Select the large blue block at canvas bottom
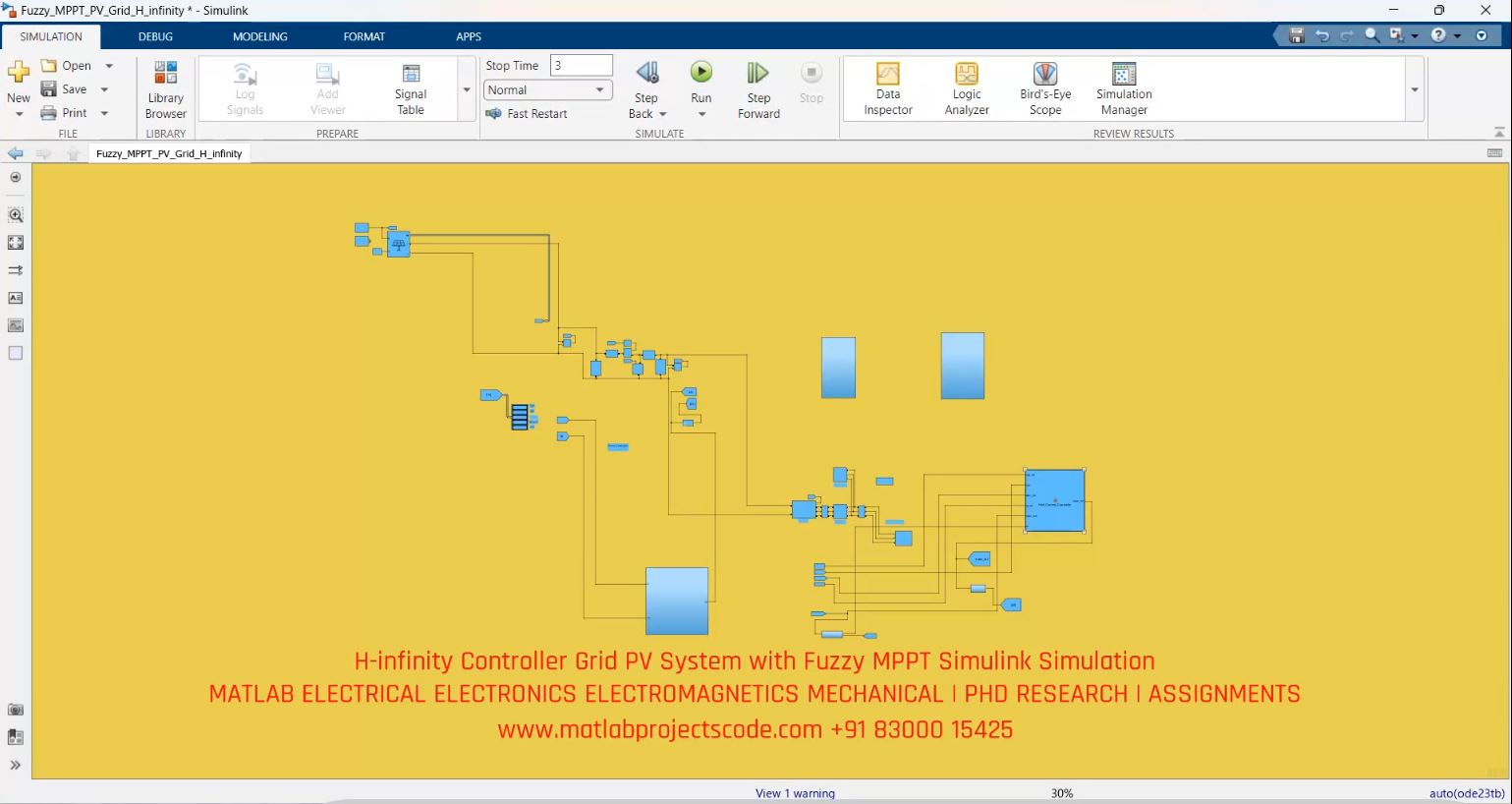Viewport: 1512px width, 804px height. pos(677,601)
